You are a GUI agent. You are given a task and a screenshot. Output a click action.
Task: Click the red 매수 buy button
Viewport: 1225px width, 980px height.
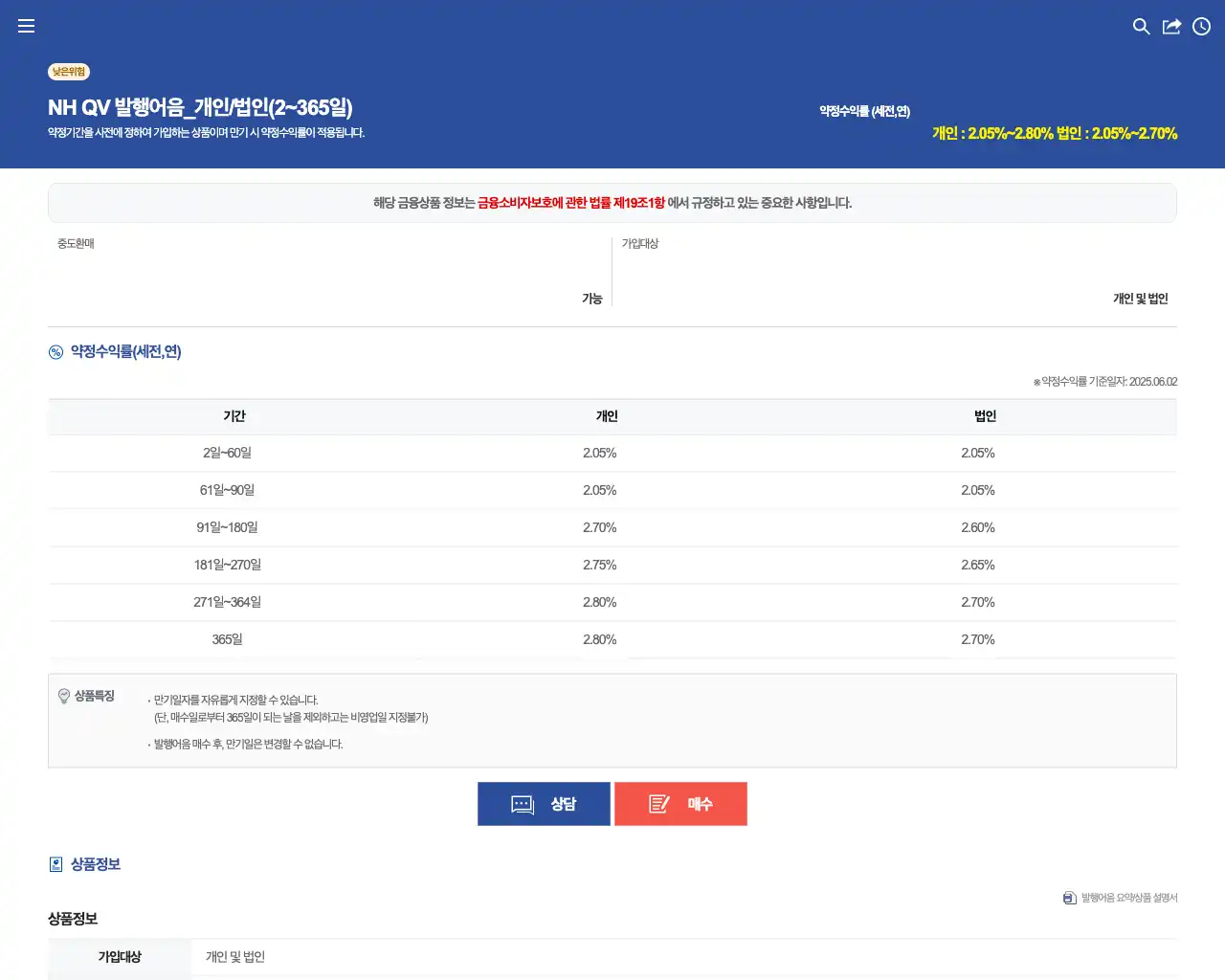tap(680, 804)
